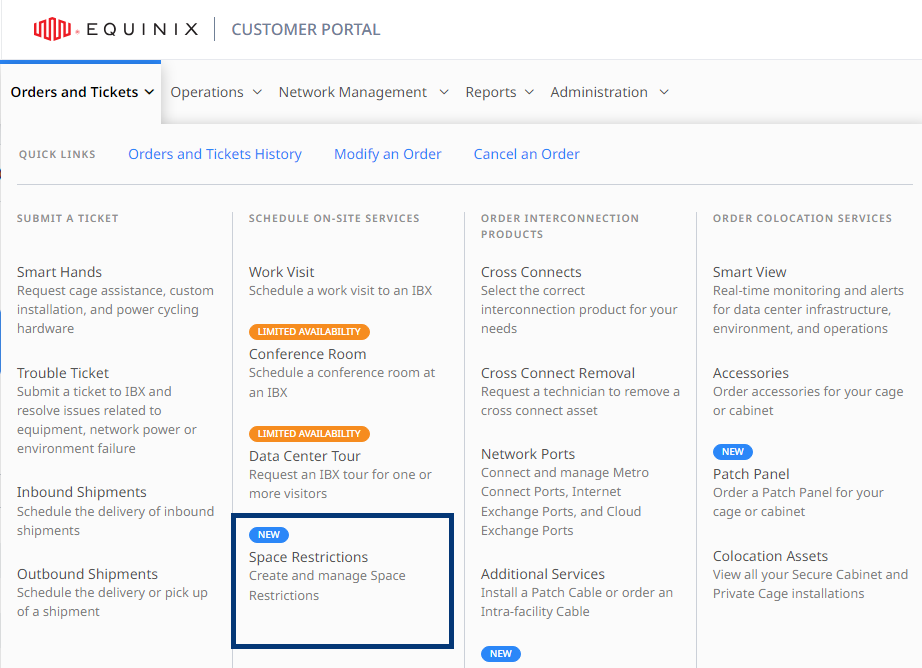Select Space Restrictions
This screenshot has height=668, width=922.
308,557
